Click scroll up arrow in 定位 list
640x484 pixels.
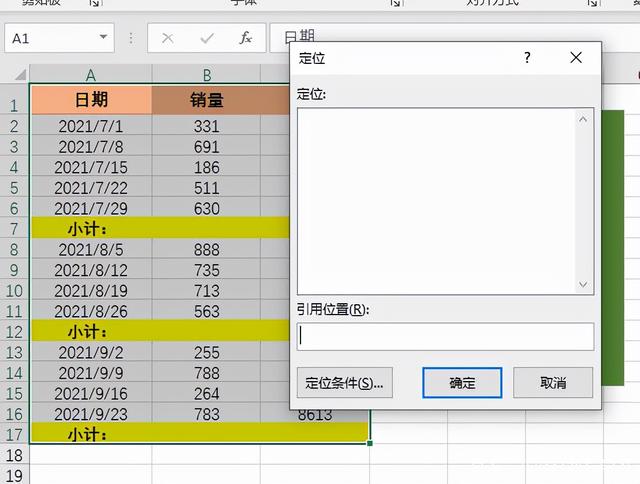(x=583, y=120)
